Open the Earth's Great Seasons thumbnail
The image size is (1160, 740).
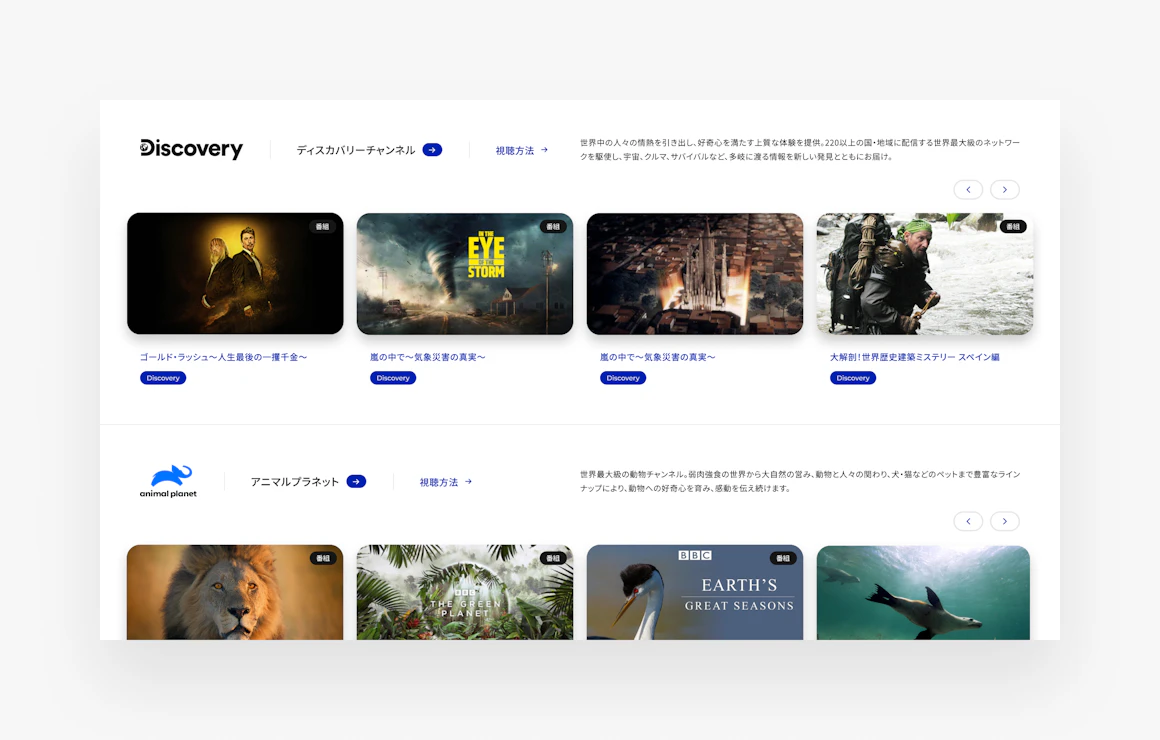[x=695, y=592]
